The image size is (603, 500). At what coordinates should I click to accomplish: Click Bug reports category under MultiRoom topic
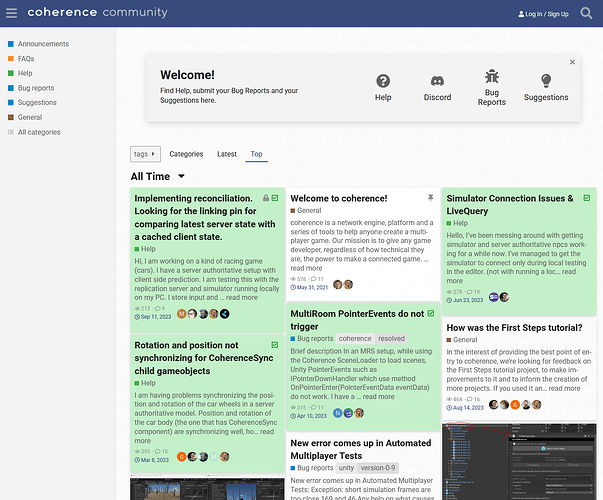(x=312, y=338)
